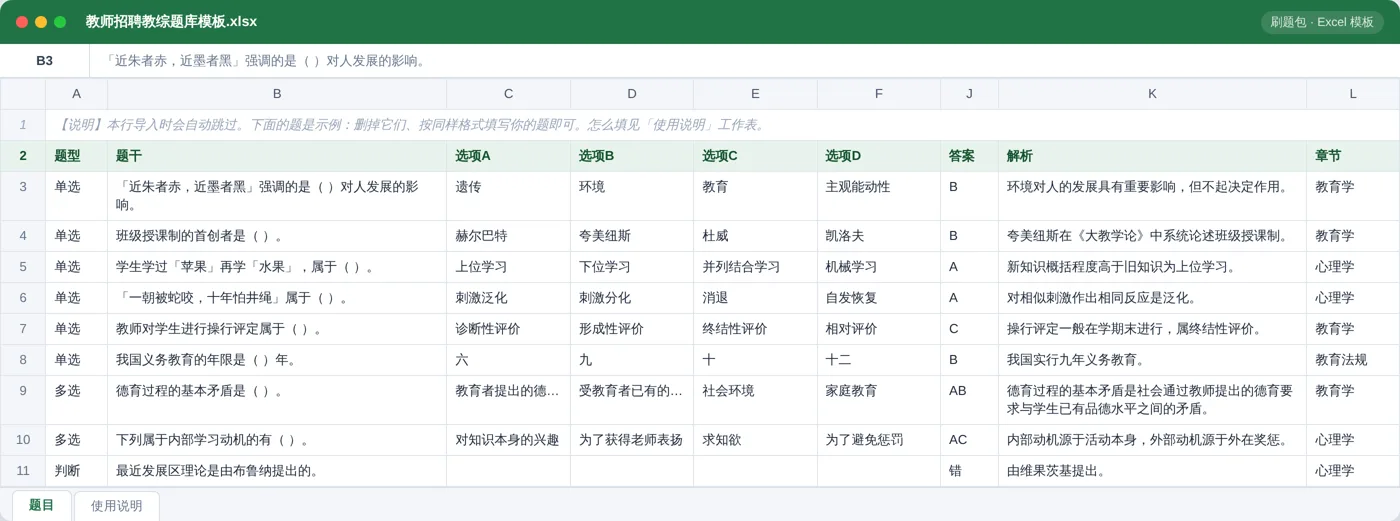Click the 为了获得老师表扬 cell

[x=632, y=440]
